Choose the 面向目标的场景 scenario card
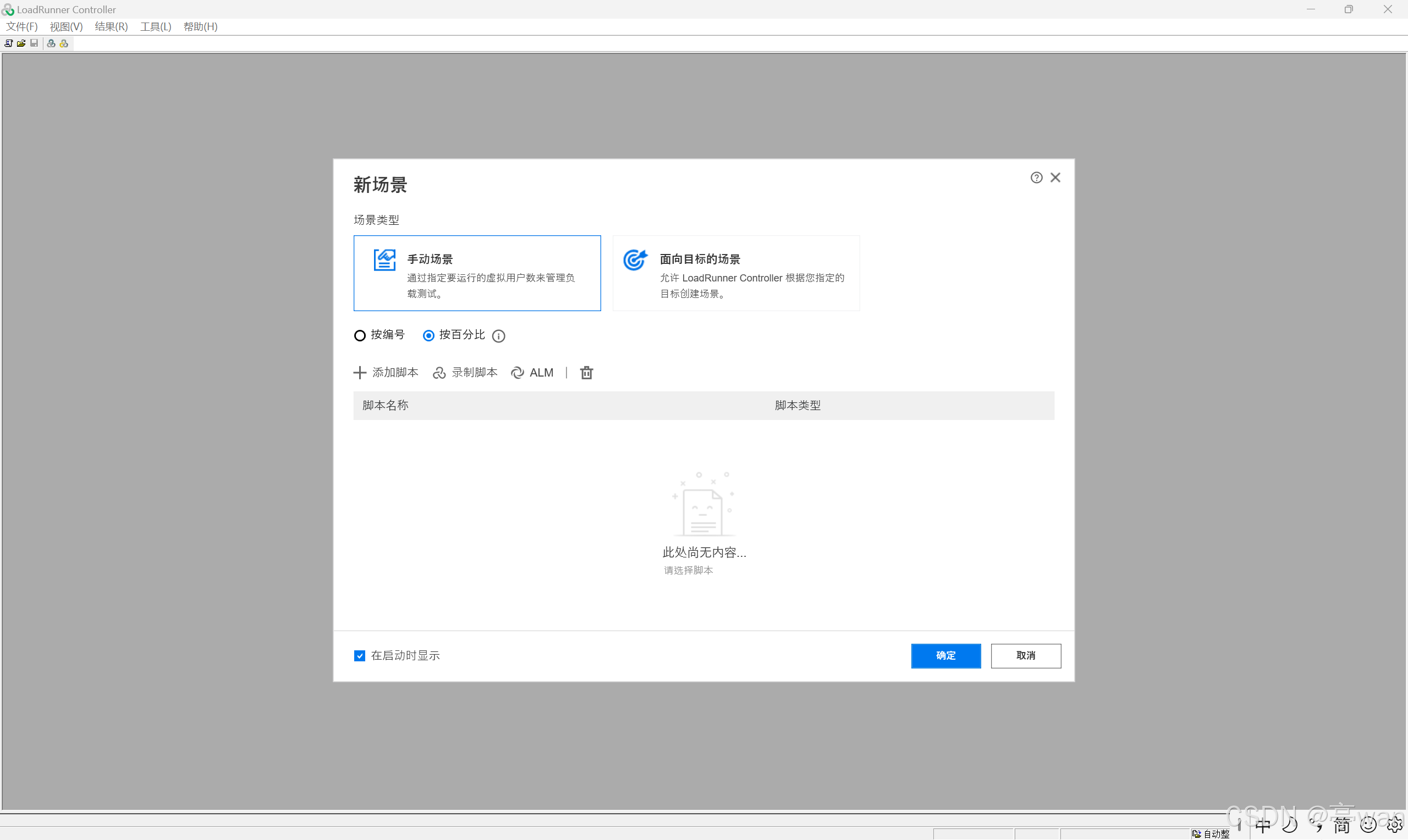Screen dimensions: 1408x840 pyautogui.click(x=735, y=273)
